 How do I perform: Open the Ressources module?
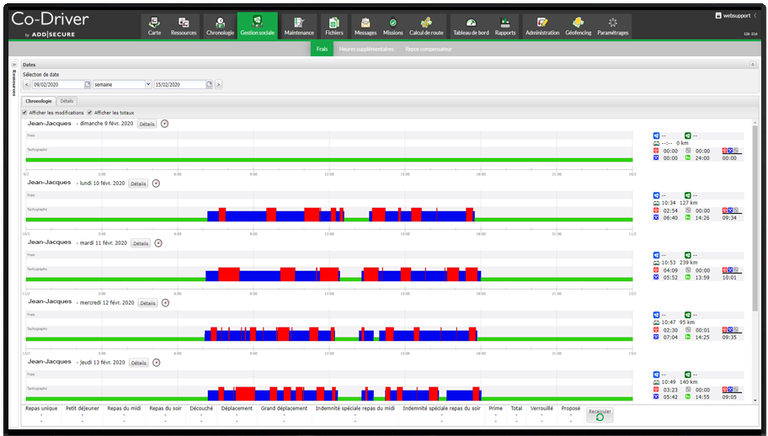(x=184, y=26)
